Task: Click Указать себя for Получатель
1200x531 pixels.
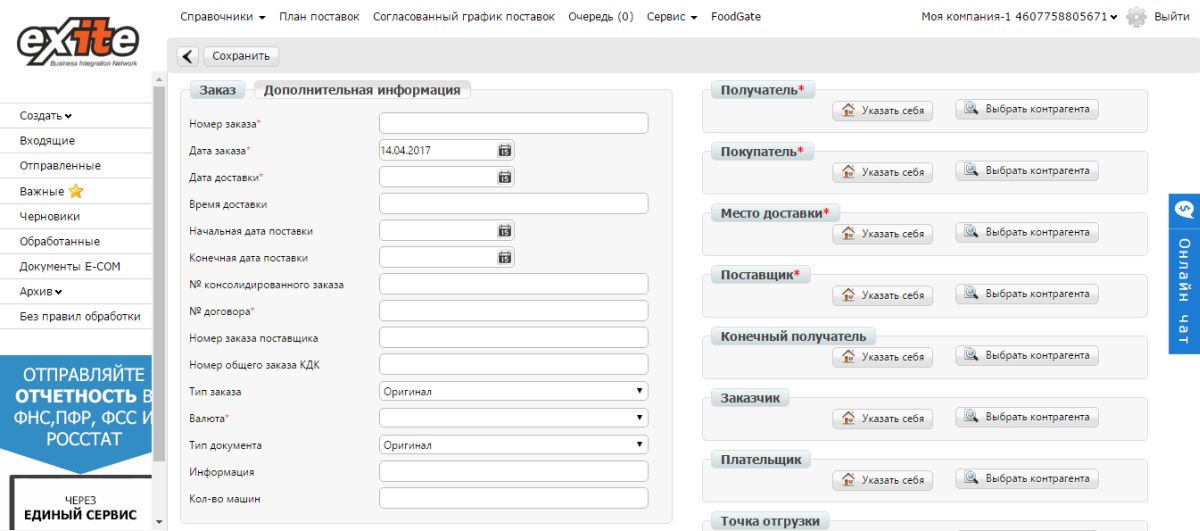Action: point(882,111)
